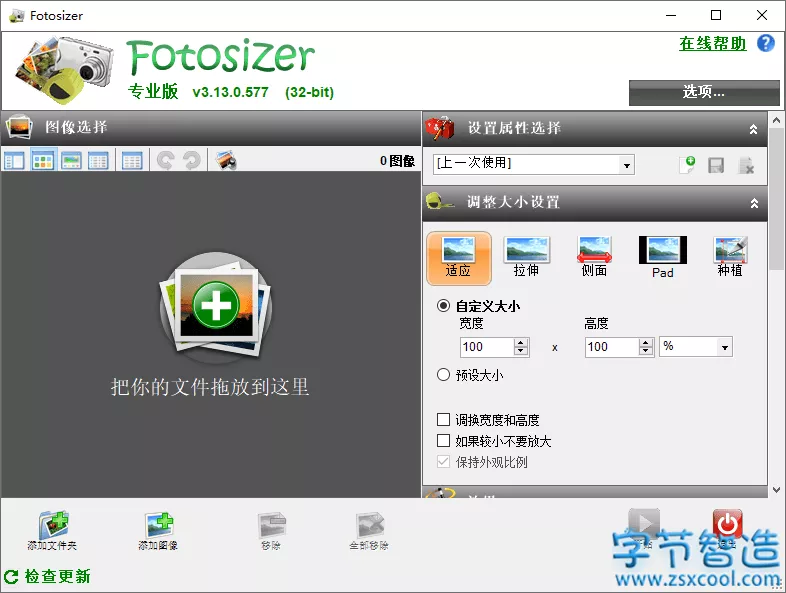Click the 添加图像 add image icon
The image size is (786, 593).
pyautogui.click(x=158, y=530)
